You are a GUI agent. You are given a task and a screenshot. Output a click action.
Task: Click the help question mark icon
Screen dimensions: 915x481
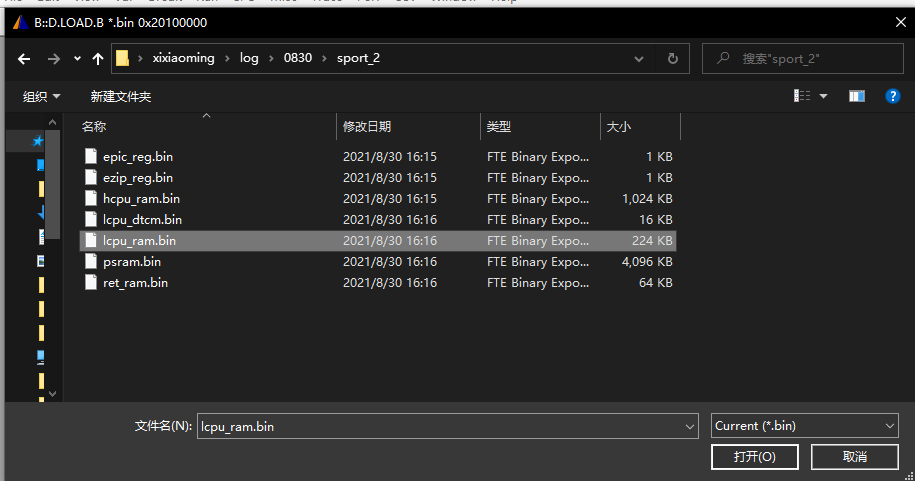pos(892,96)
